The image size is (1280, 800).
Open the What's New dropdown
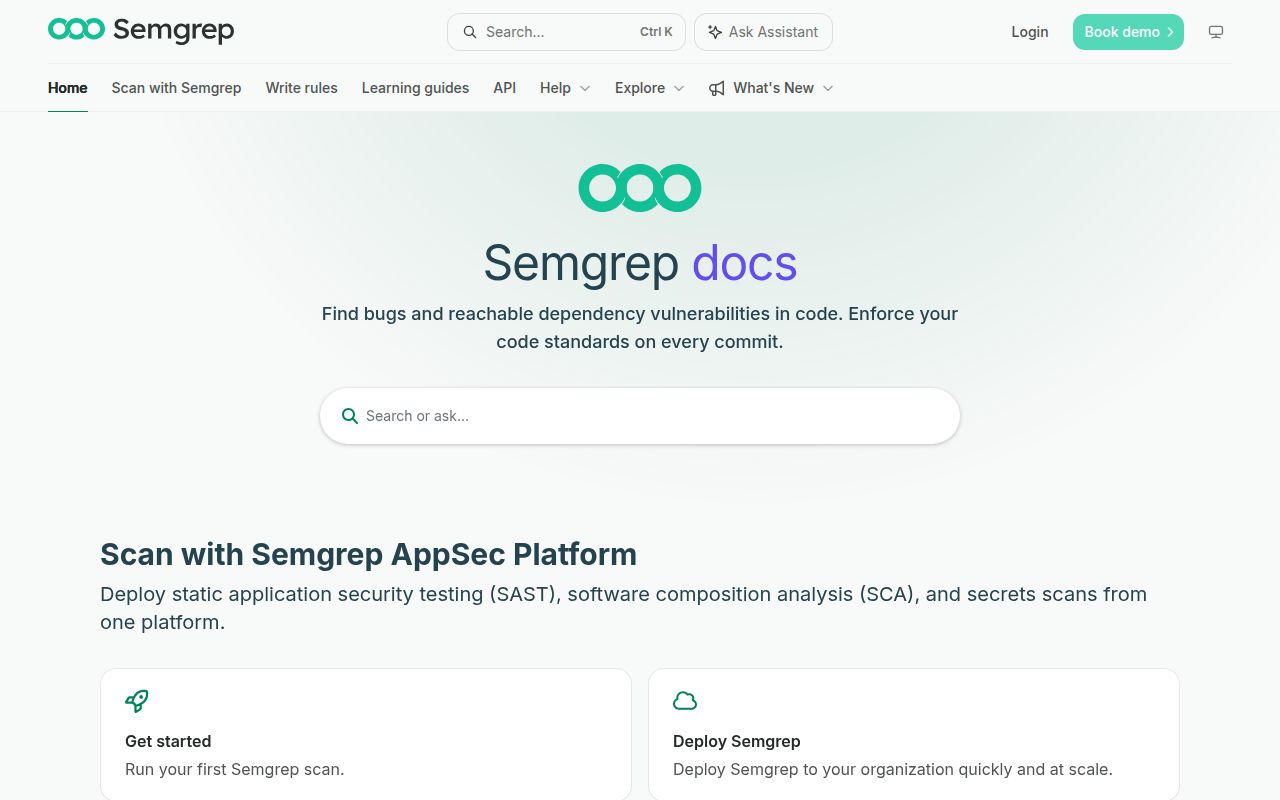point(771,88)
